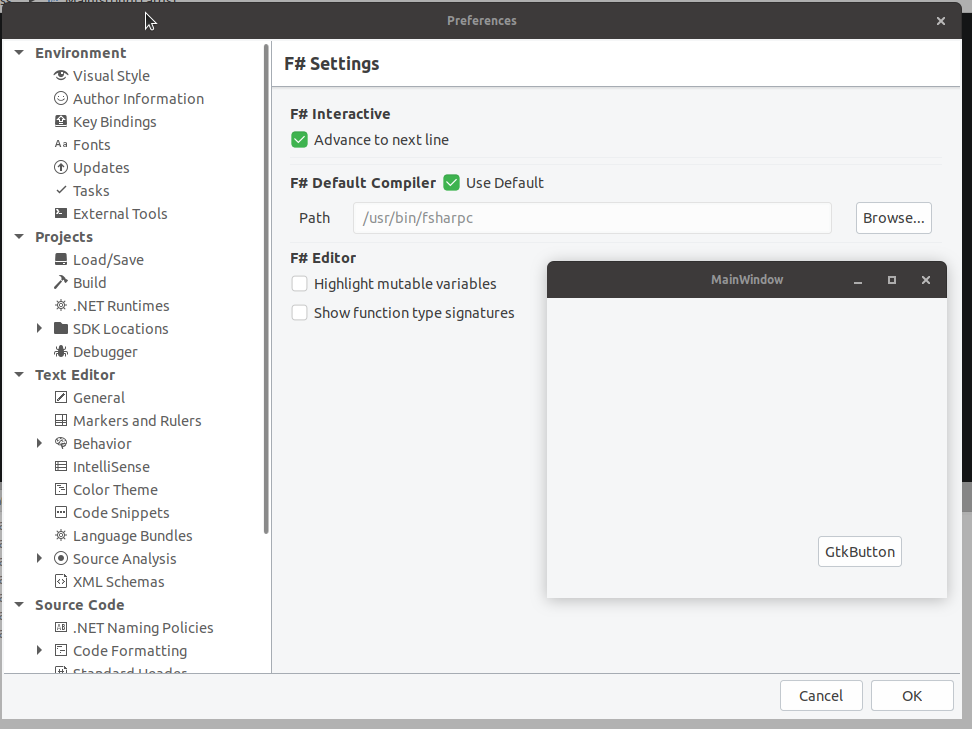This screenshot has width=972, height=729.
Task: Confirm preferences with the OK button
Action: pos(912,696)
